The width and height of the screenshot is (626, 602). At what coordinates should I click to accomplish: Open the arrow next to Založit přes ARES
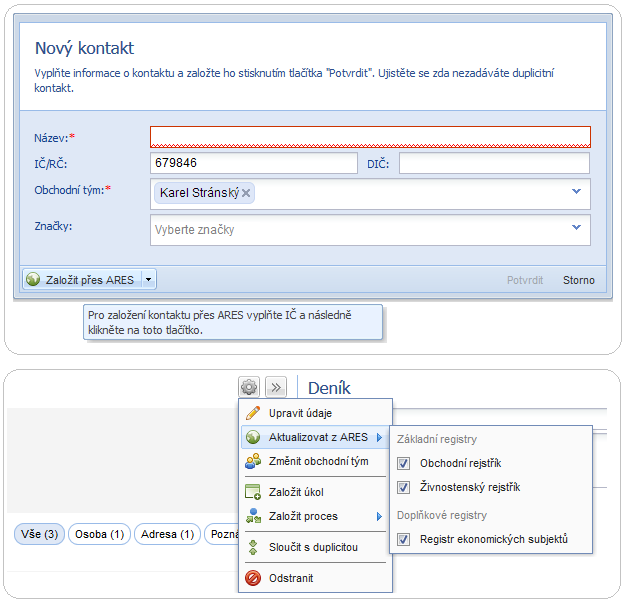pos(148,280)
